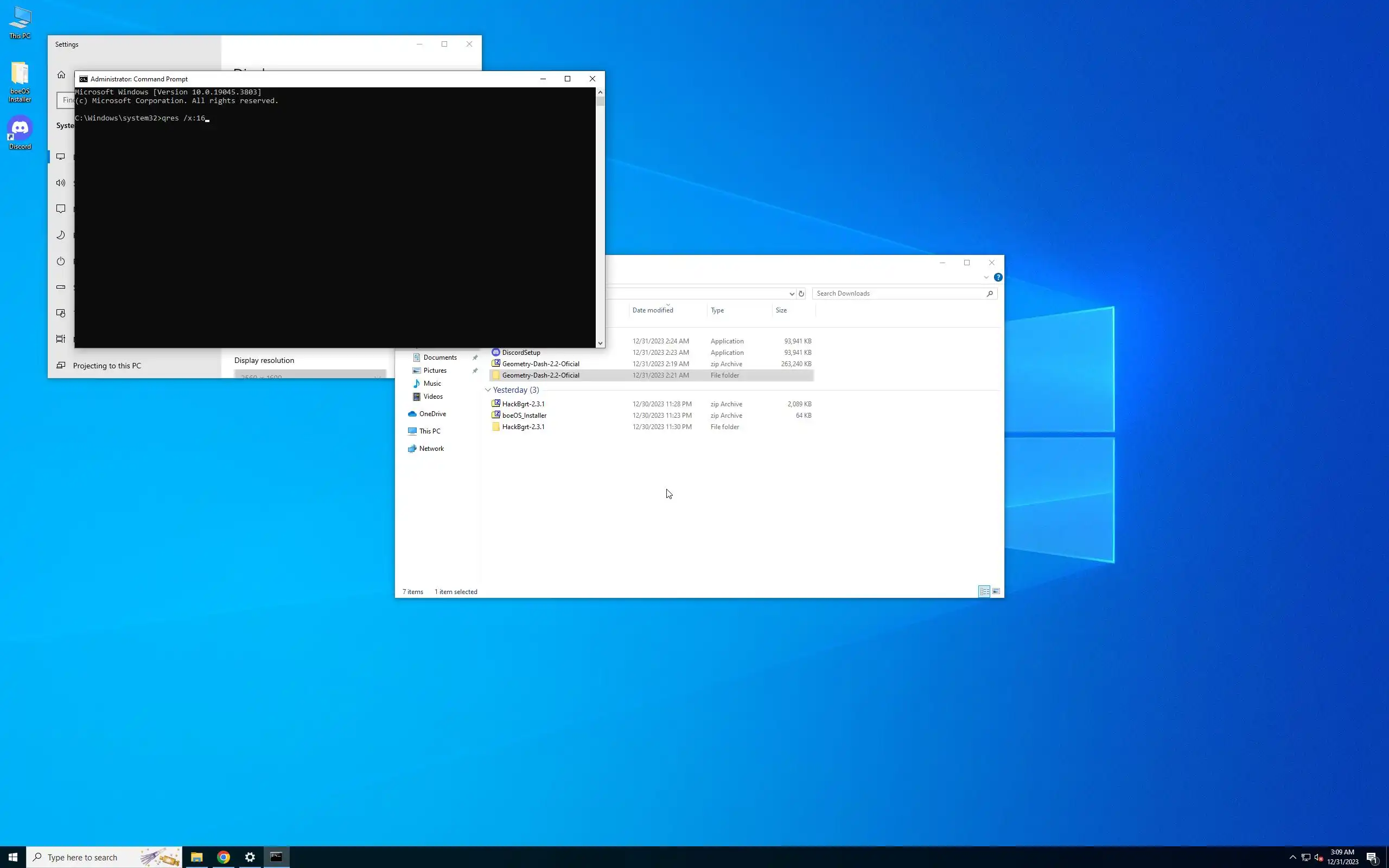Sort files by the Type column
Image resolution: width=1389 pixels, height=868 pixels.
click(717, 310)
